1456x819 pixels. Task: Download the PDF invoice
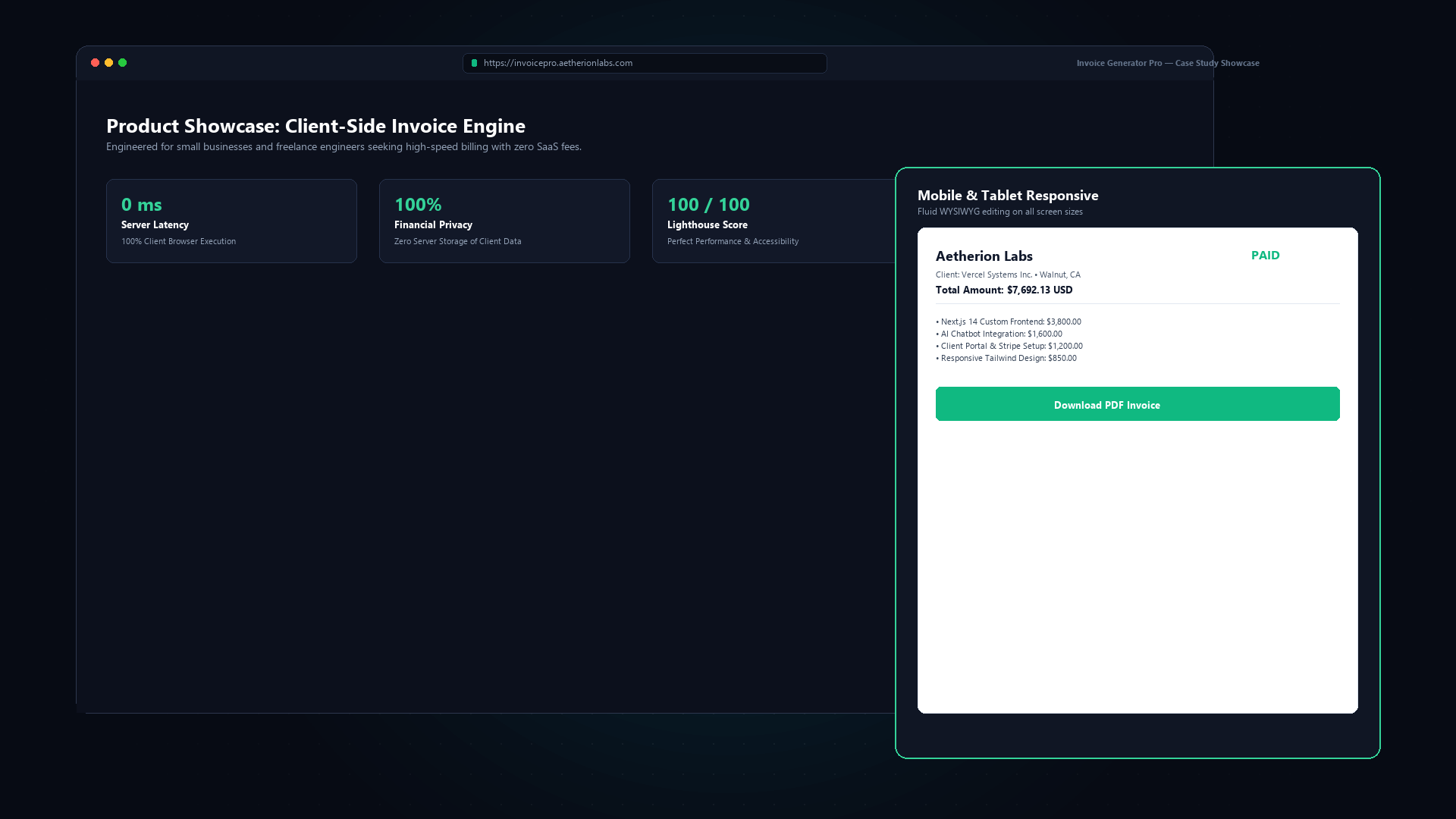(1137, 404)
